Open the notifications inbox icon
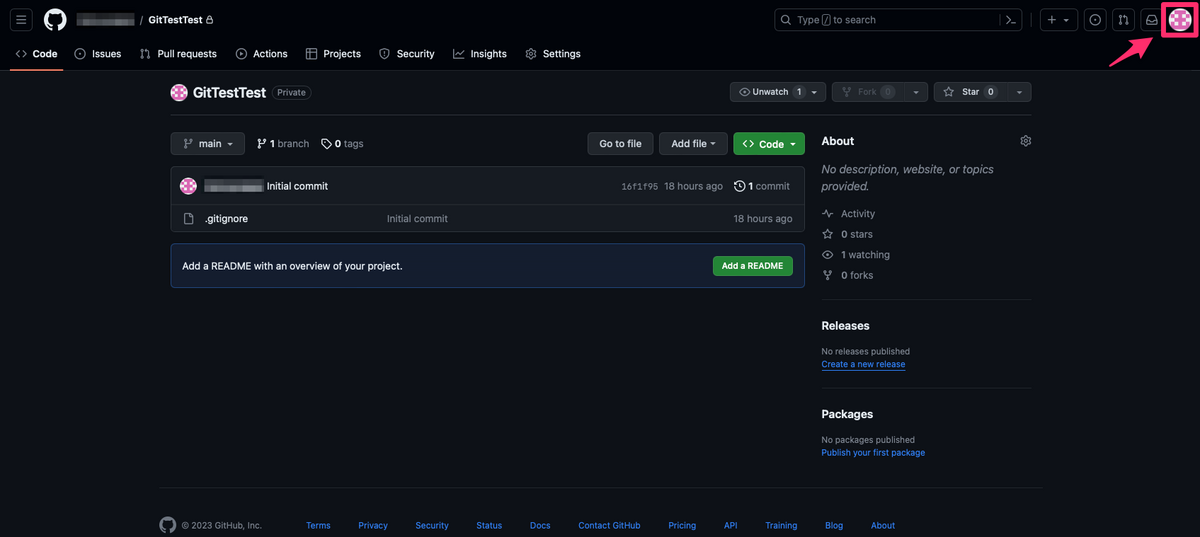The height and width of the screenshot is (537, 1200). point(1152,20)
